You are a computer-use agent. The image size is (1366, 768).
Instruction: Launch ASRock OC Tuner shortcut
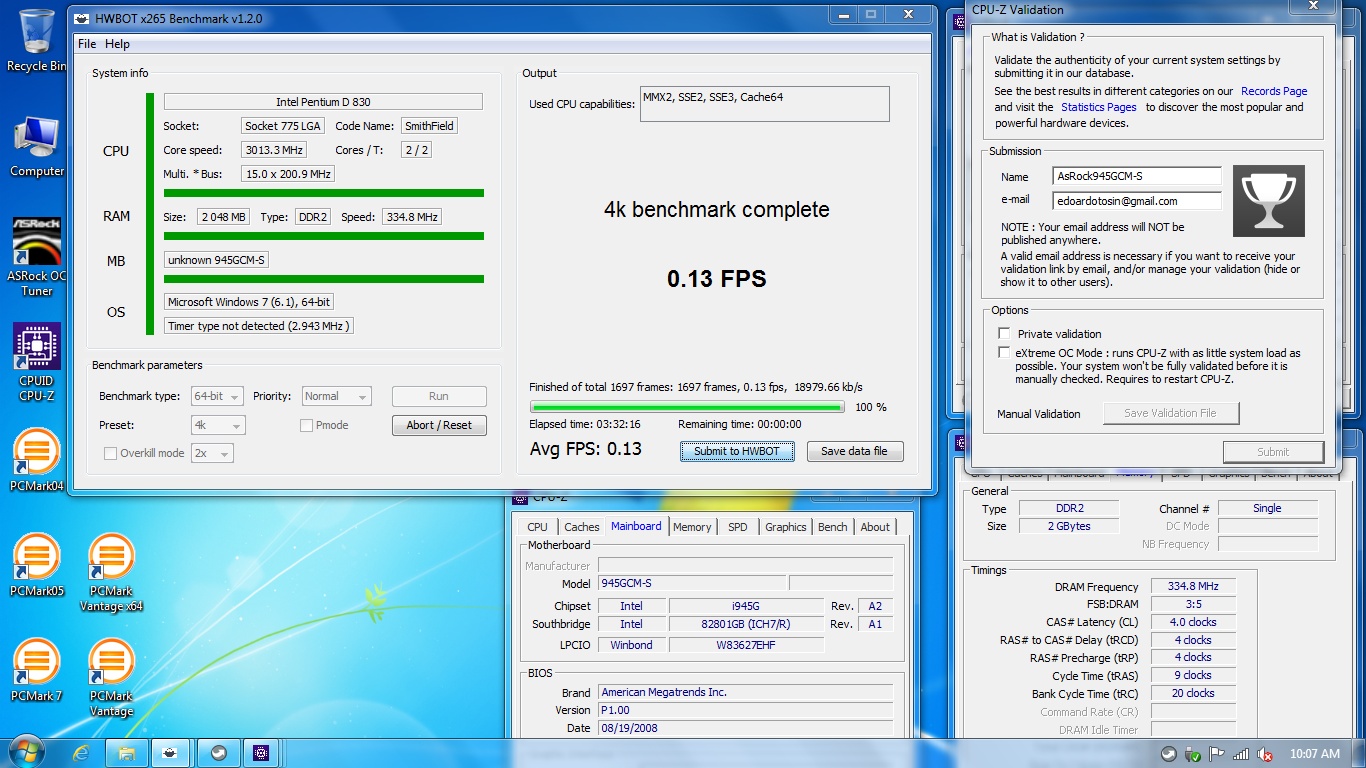click(37, 256)
